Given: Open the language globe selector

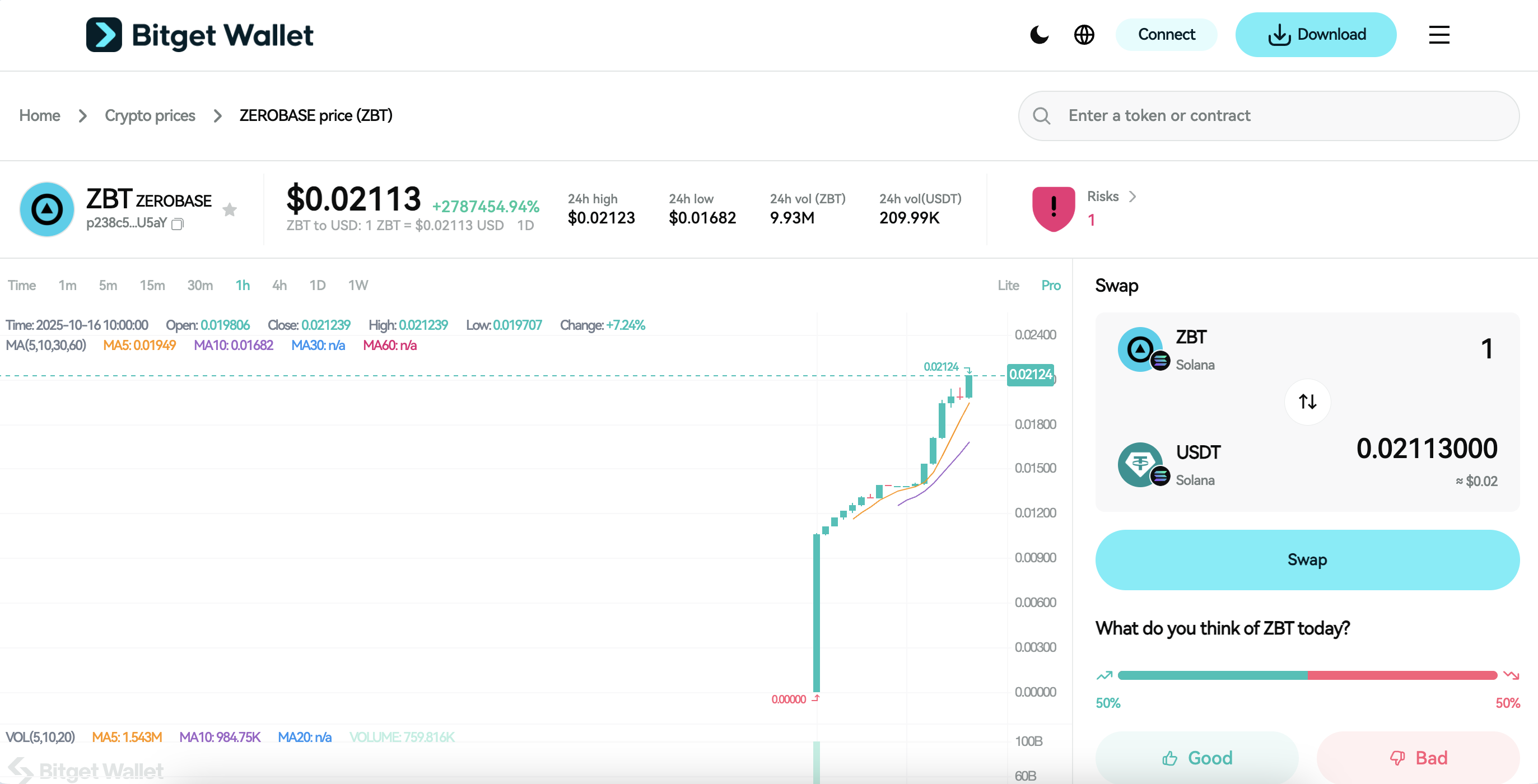Looking at the screenshot, I should point(1084,35).
